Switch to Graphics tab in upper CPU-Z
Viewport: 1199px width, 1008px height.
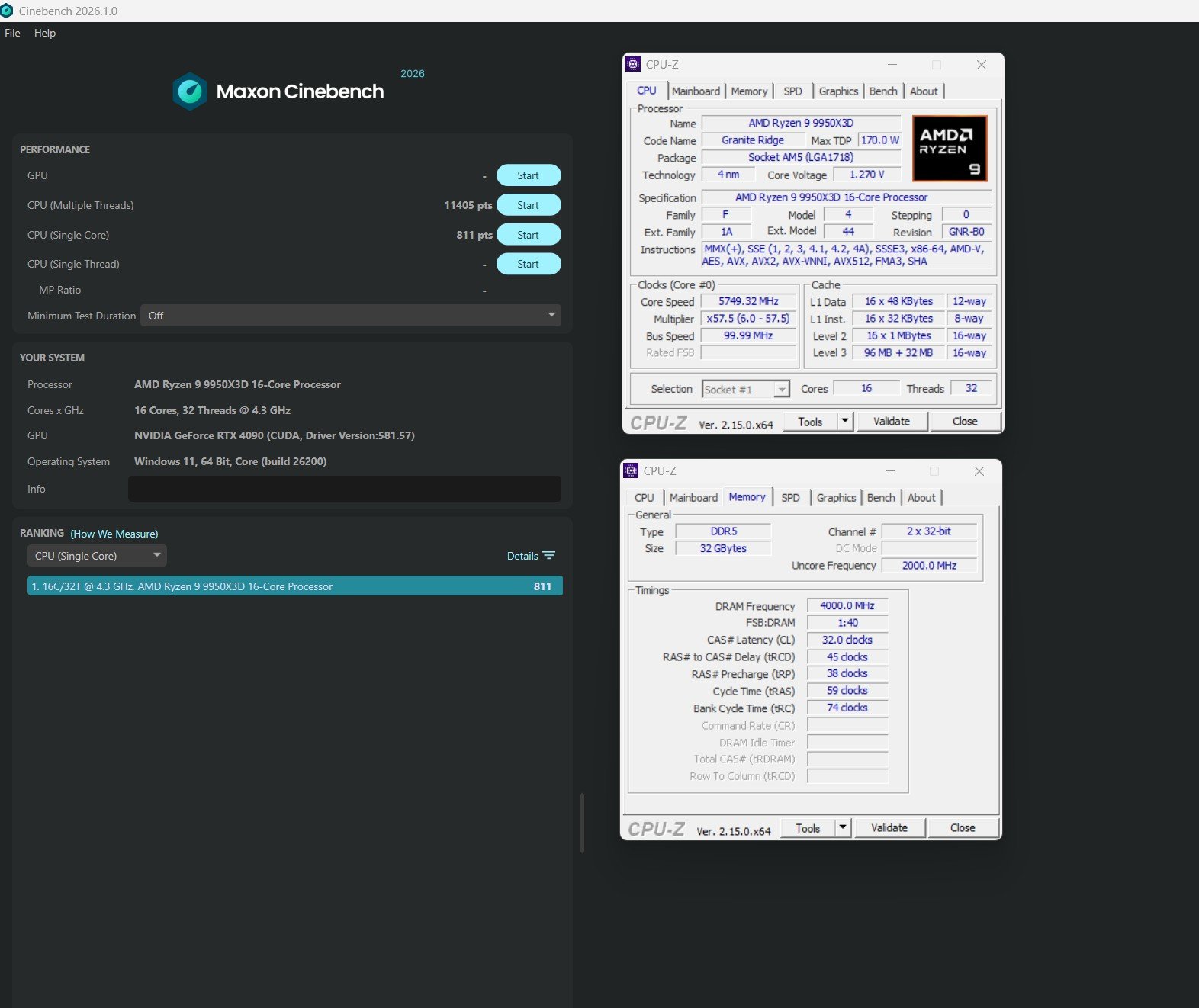click(838, 91)
